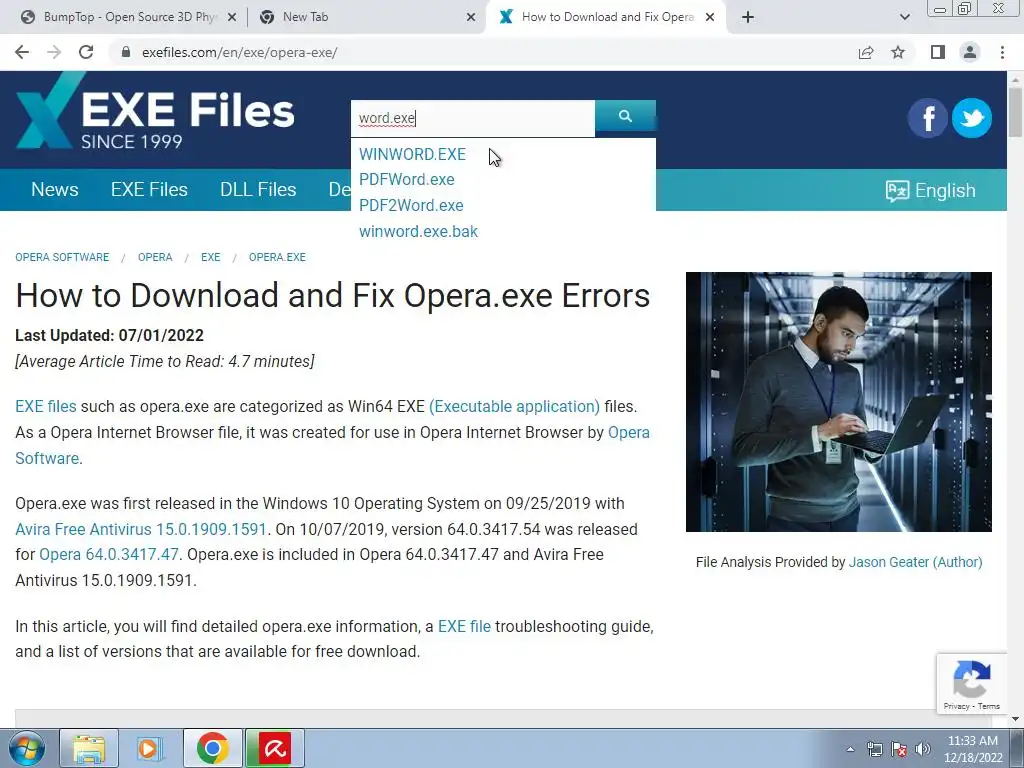This screenshot has width=1024, height=768.
Task: Follow the EXE files link in the first paragraph
Action: (46, 406)
